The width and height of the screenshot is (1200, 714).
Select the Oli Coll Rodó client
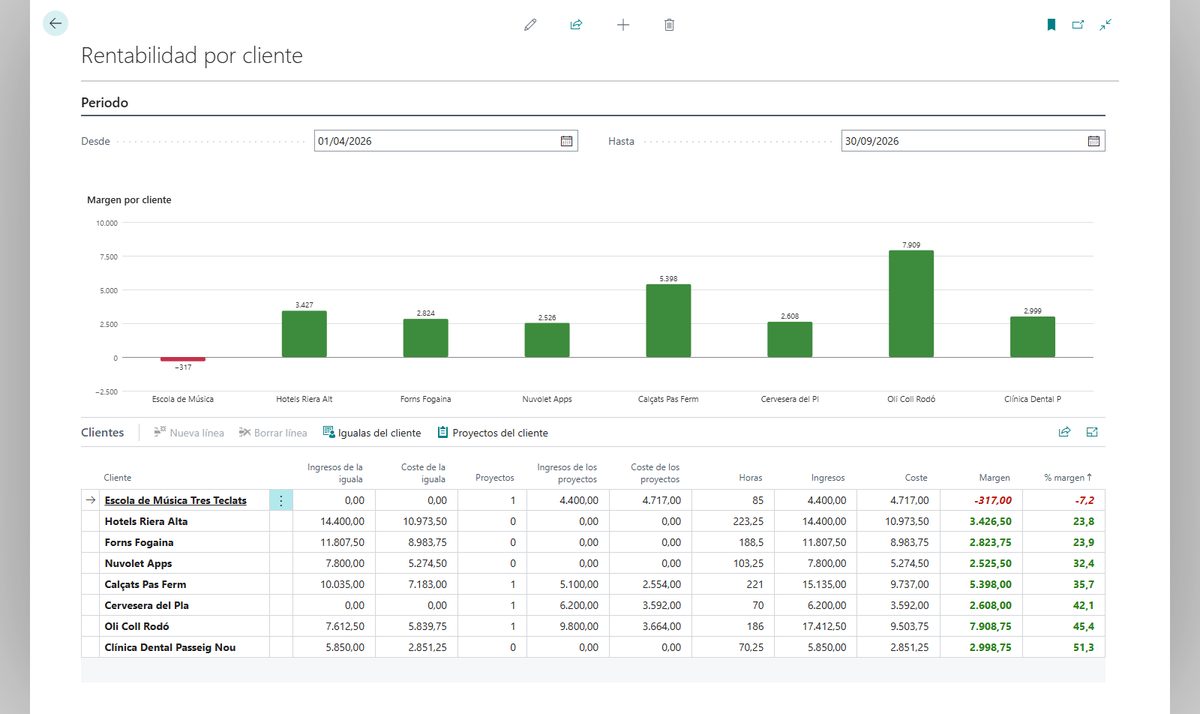pyautogui.click(x=137, y=626)
